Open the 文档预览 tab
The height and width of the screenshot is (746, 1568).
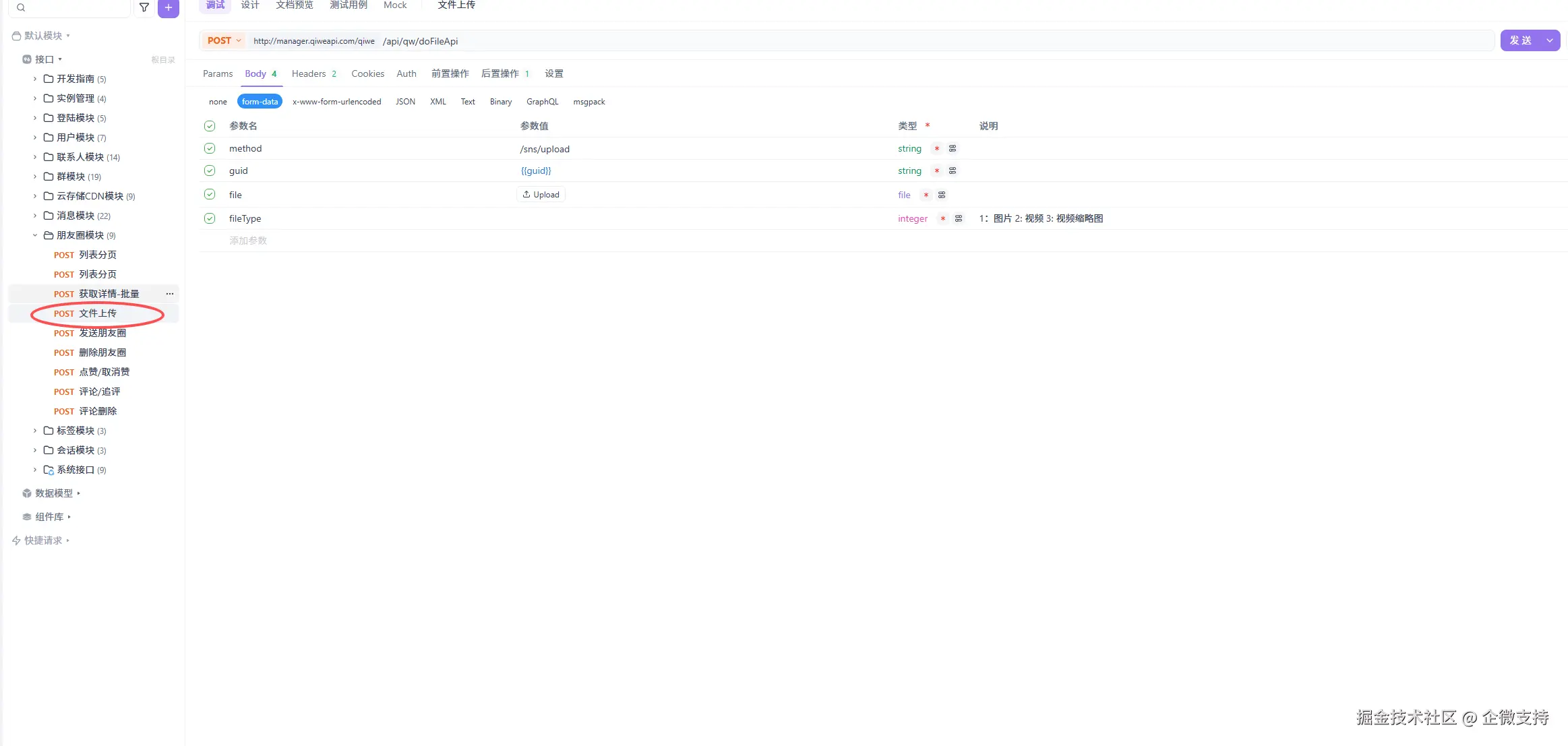coord(295,5)
